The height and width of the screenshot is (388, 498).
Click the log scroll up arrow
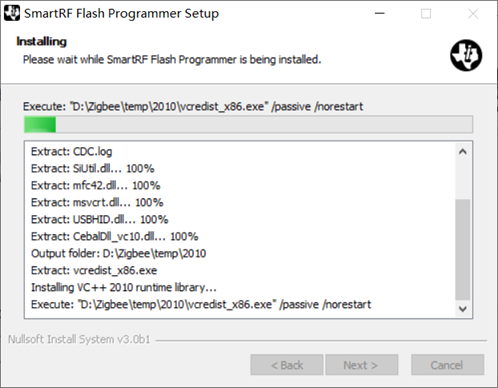(x=462, y=152)
